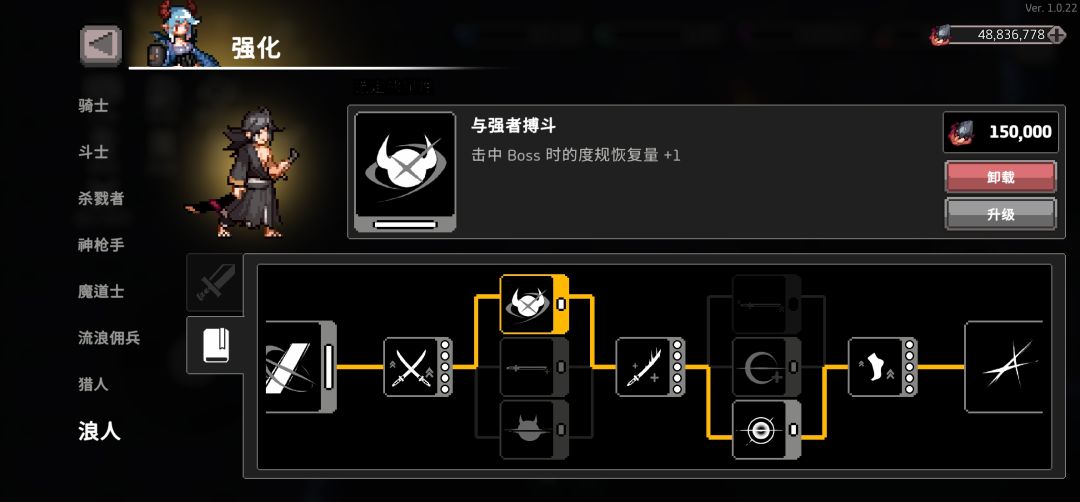Choose the 骑士 class in sidebar

[x=93, y=106]
